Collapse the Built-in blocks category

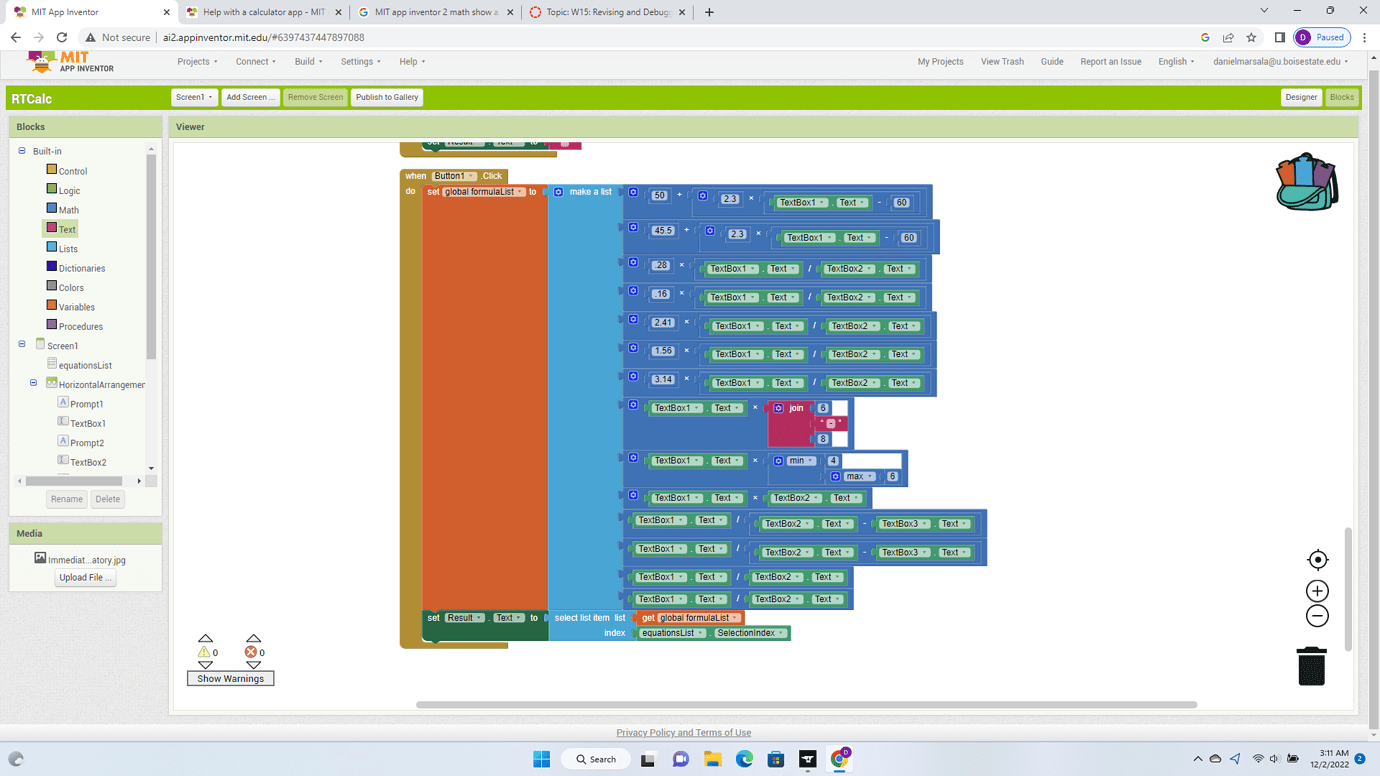pyautogui.click(x=21, y=151)
